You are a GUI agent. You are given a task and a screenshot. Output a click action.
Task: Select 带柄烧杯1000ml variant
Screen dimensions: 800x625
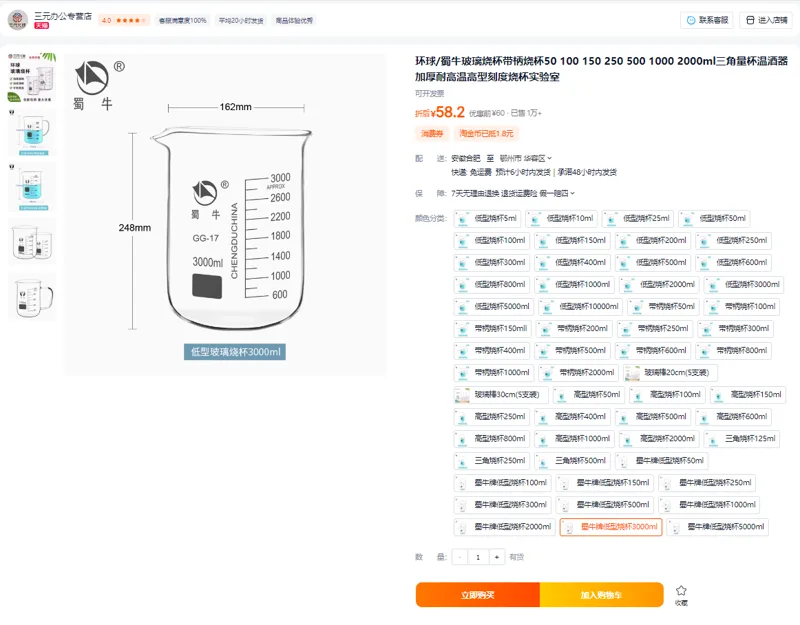point(493,373)
